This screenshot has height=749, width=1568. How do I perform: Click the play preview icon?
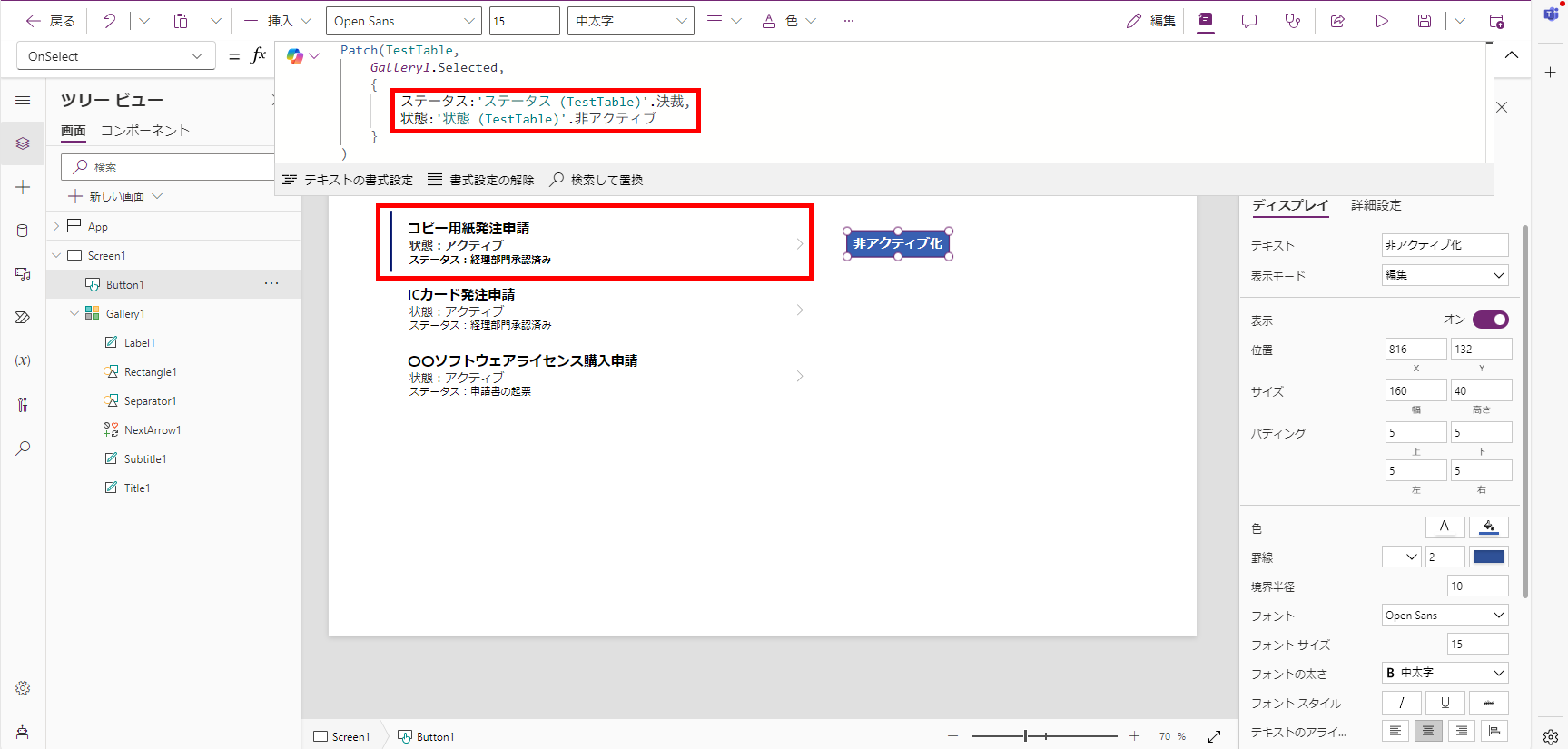(1381, 21)
